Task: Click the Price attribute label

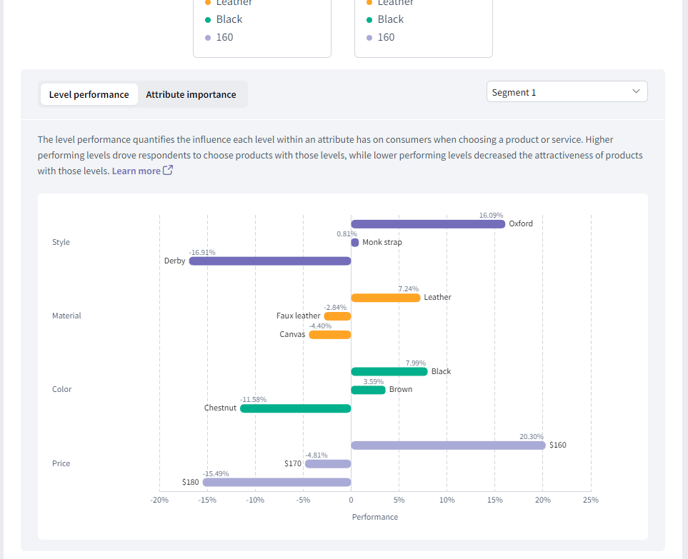Action: point(61,463)
